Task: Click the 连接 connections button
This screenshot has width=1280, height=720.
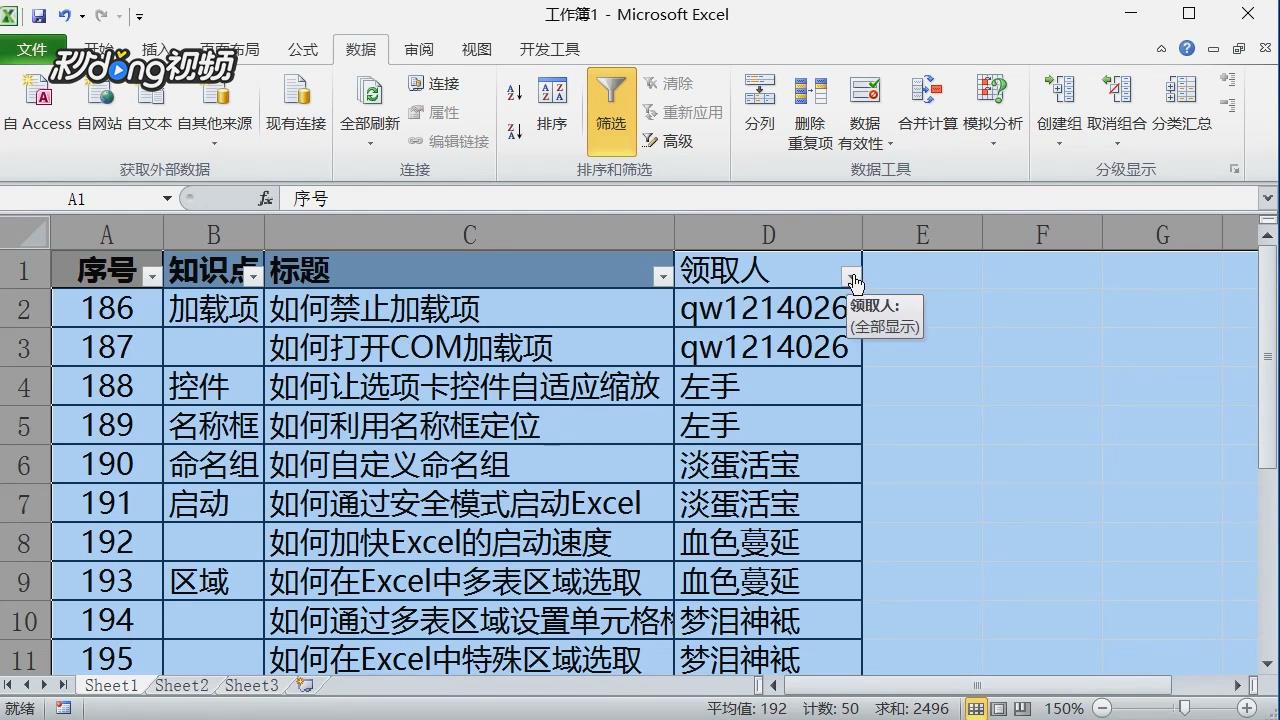Action: [434, 84]
